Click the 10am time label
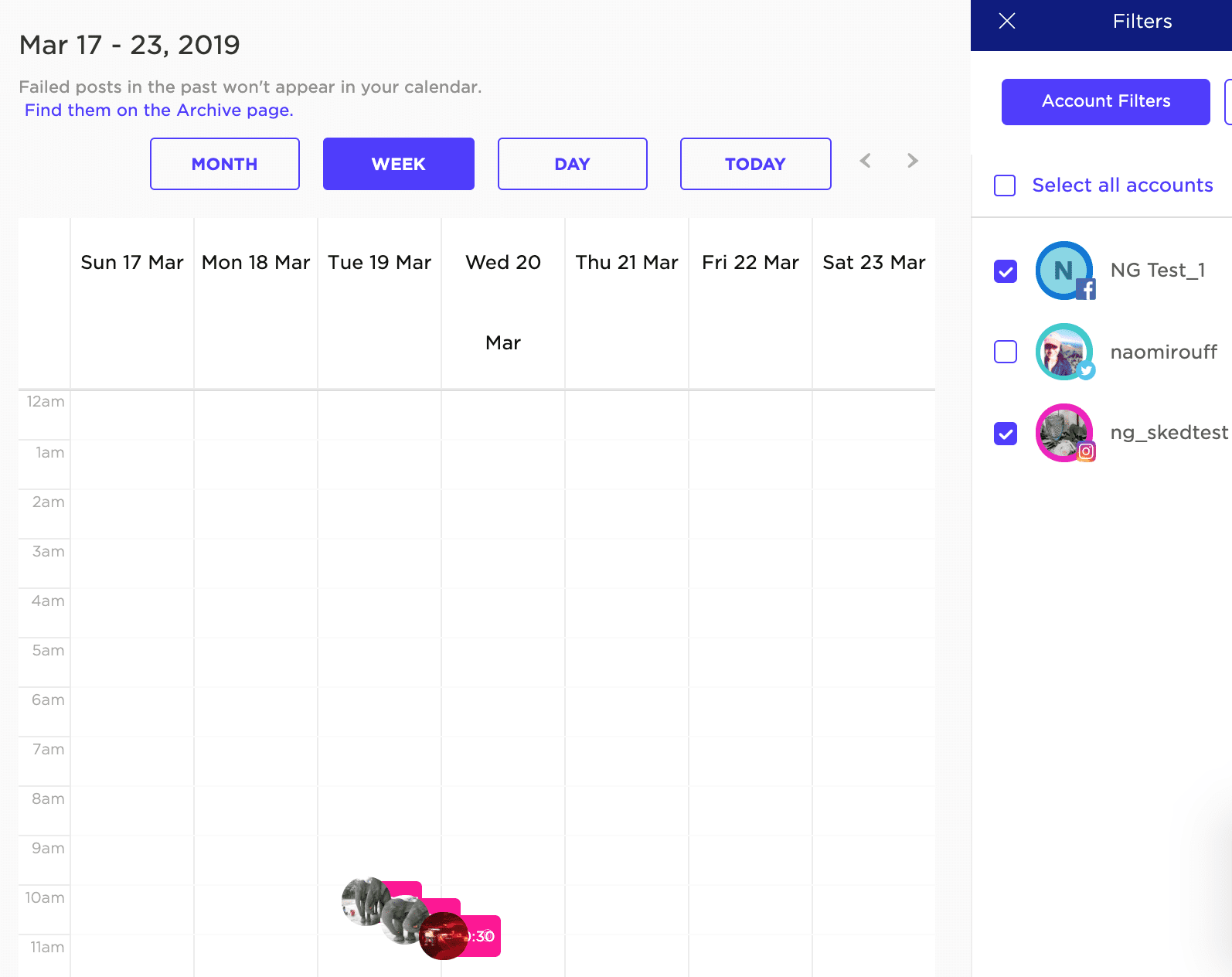1232x977 pixels. click(x=45, y=898)
